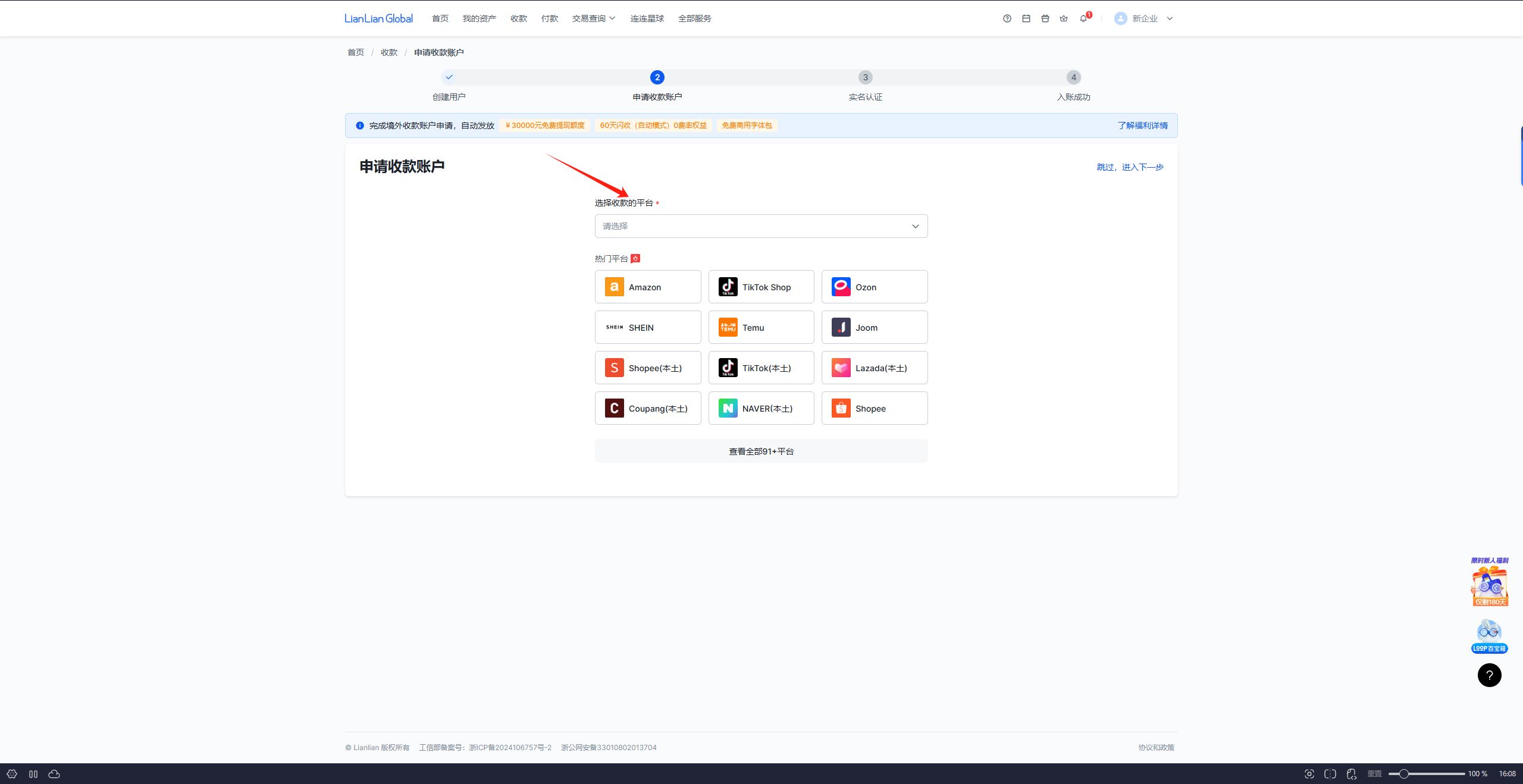Open the calendar icon in header
This screenshot has height=784, width=1523.
[1026, 18]
